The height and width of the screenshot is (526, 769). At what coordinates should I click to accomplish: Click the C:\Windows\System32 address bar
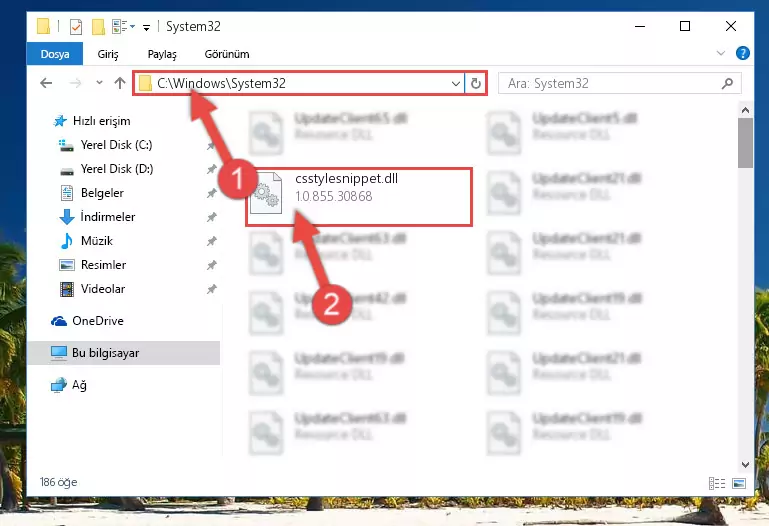coord(298,83)
